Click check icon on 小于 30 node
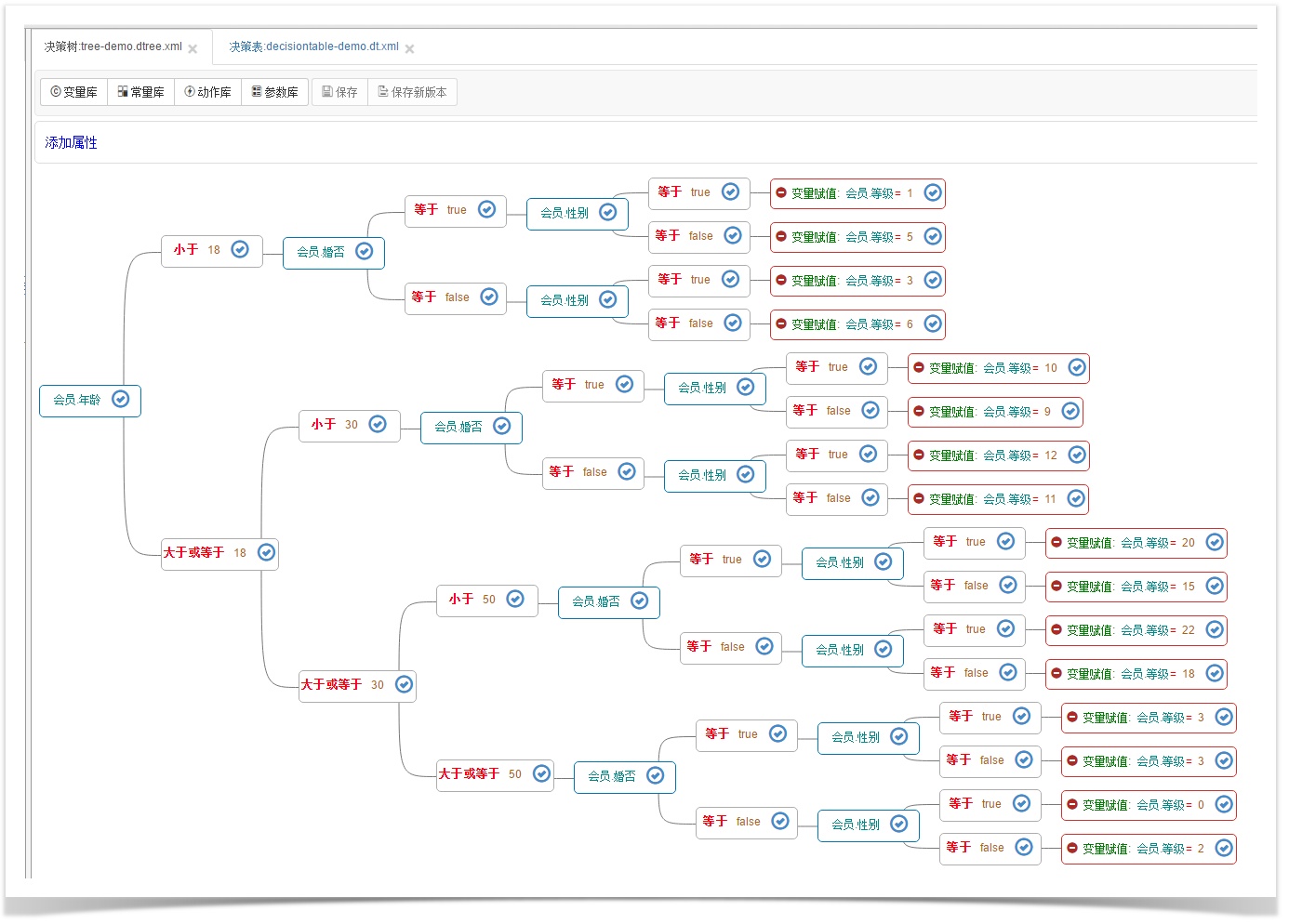The image size is (1289, 924). (378, 424)
